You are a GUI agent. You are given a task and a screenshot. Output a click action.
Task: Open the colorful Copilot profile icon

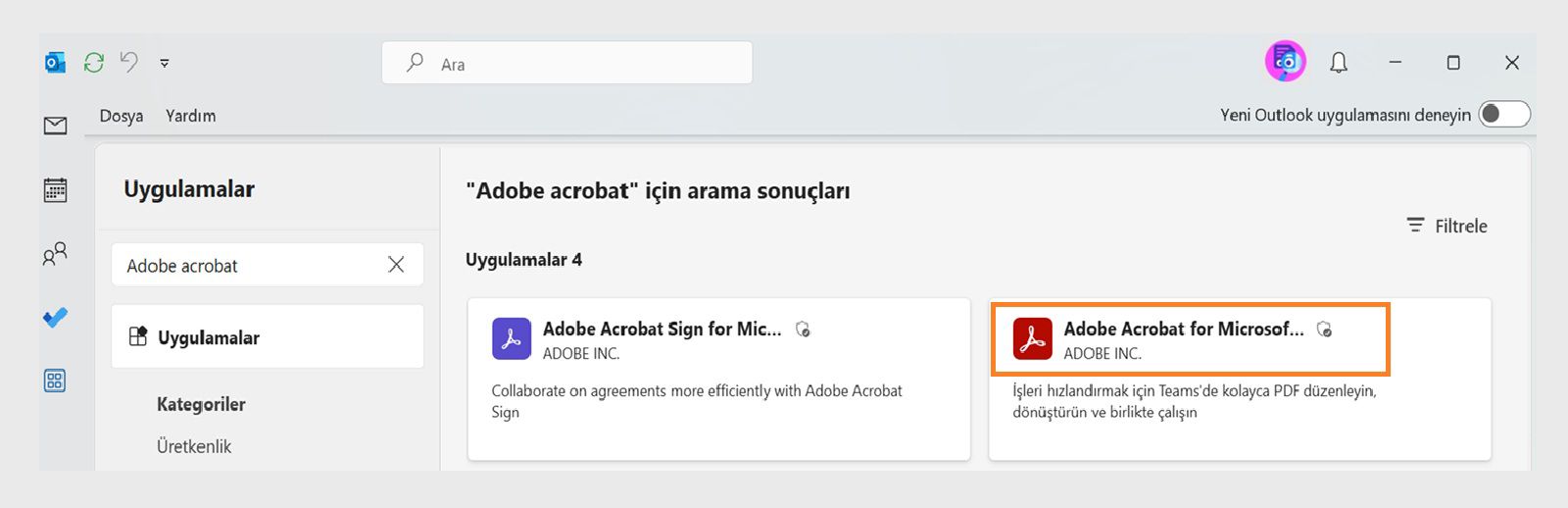click(1285, 62)
